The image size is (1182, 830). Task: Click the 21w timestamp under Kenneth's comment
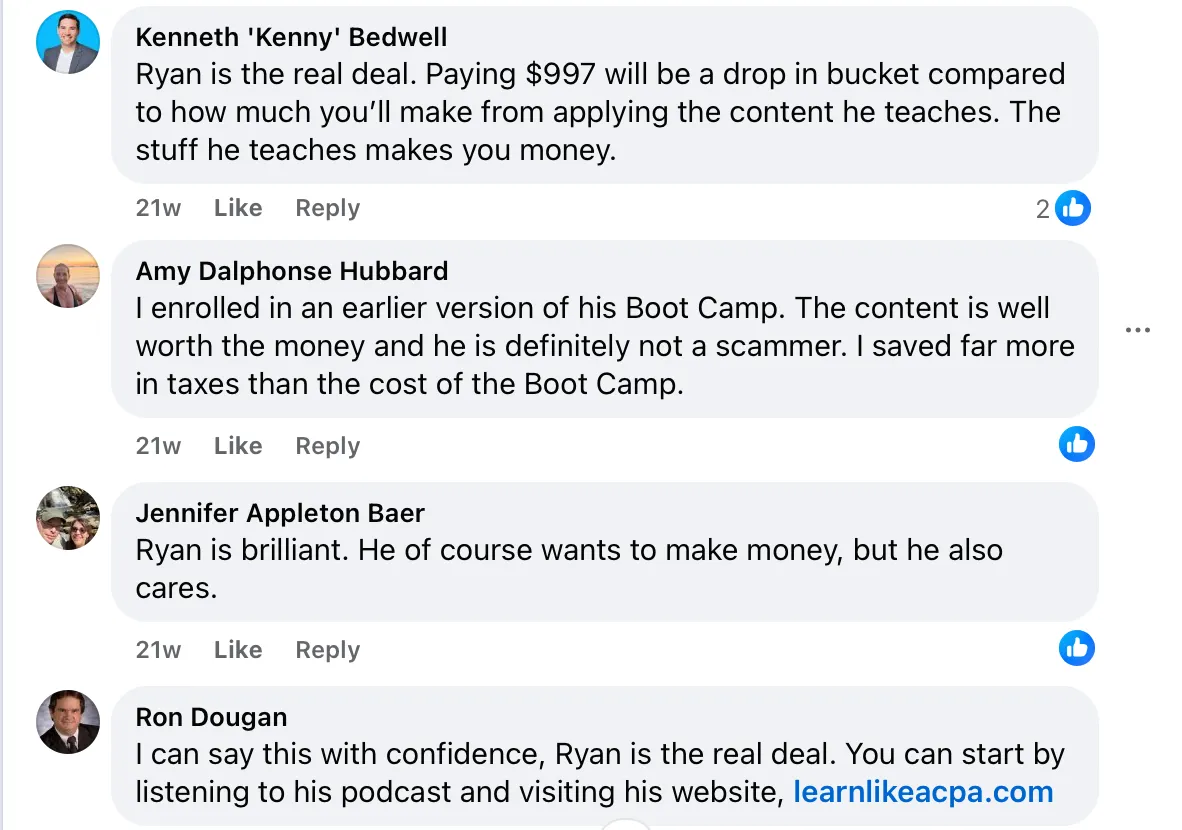158,208
